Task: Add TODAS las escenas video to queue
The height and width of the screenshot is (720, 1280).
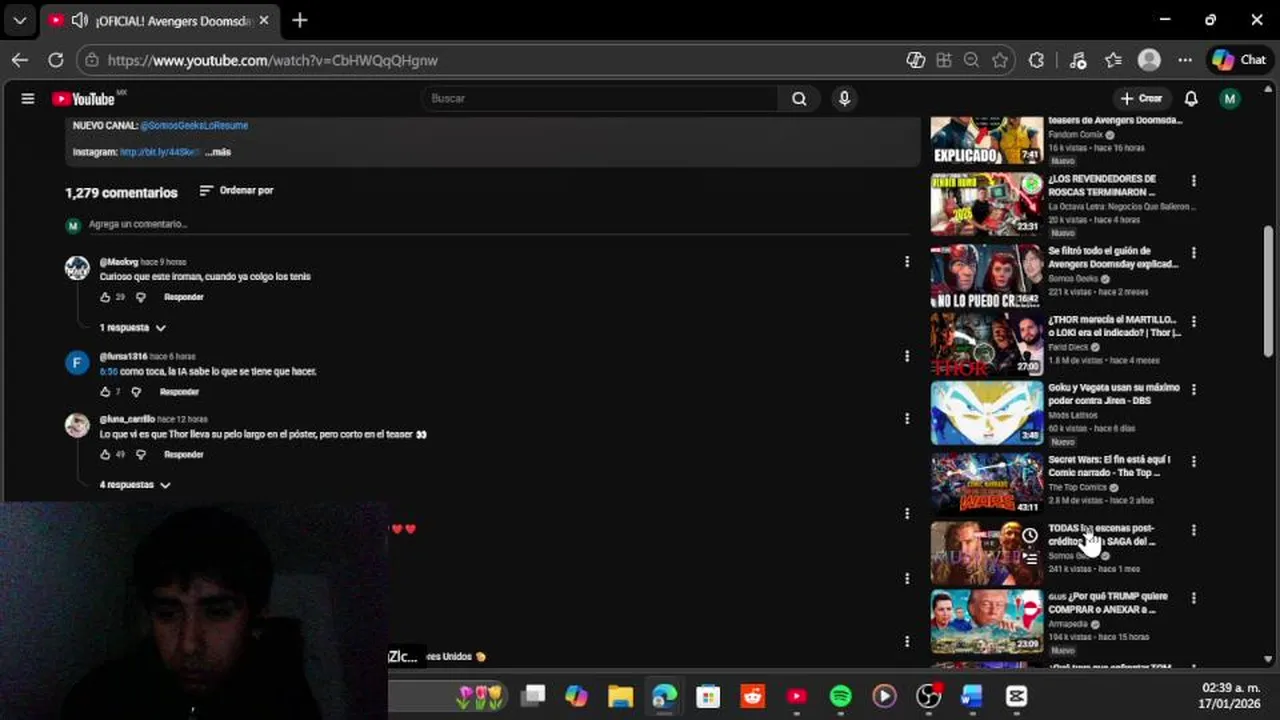Action: tap(1030, 559)
